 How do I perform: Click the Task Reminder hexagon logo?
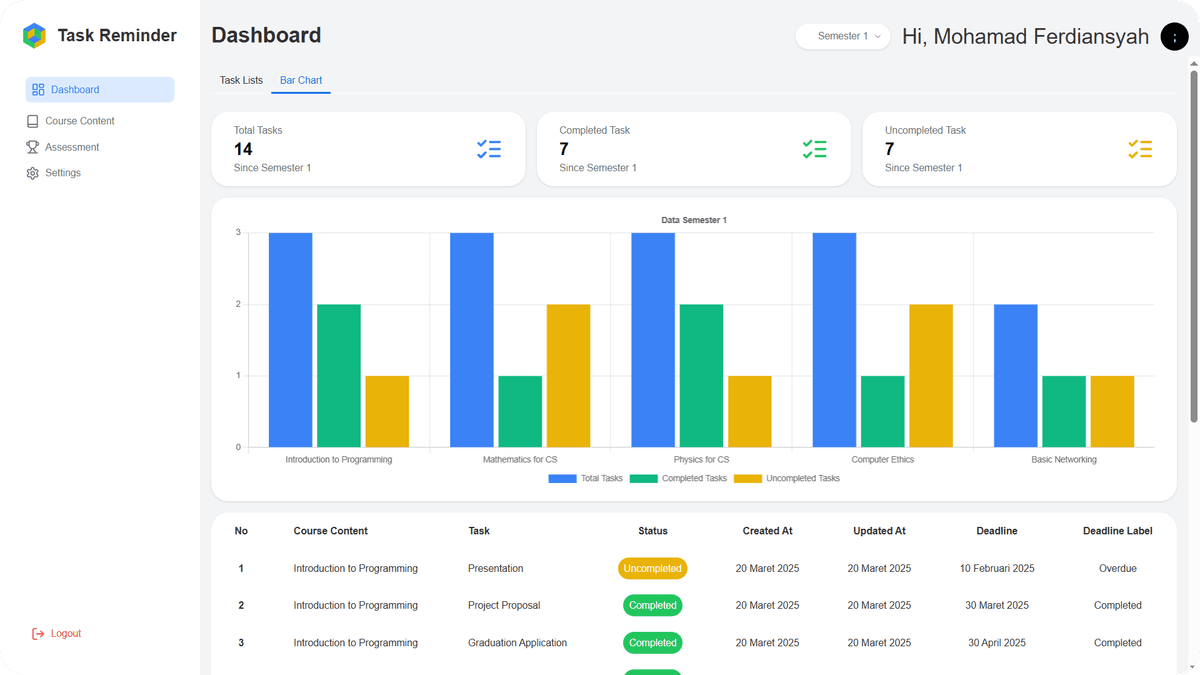point(34,36)
